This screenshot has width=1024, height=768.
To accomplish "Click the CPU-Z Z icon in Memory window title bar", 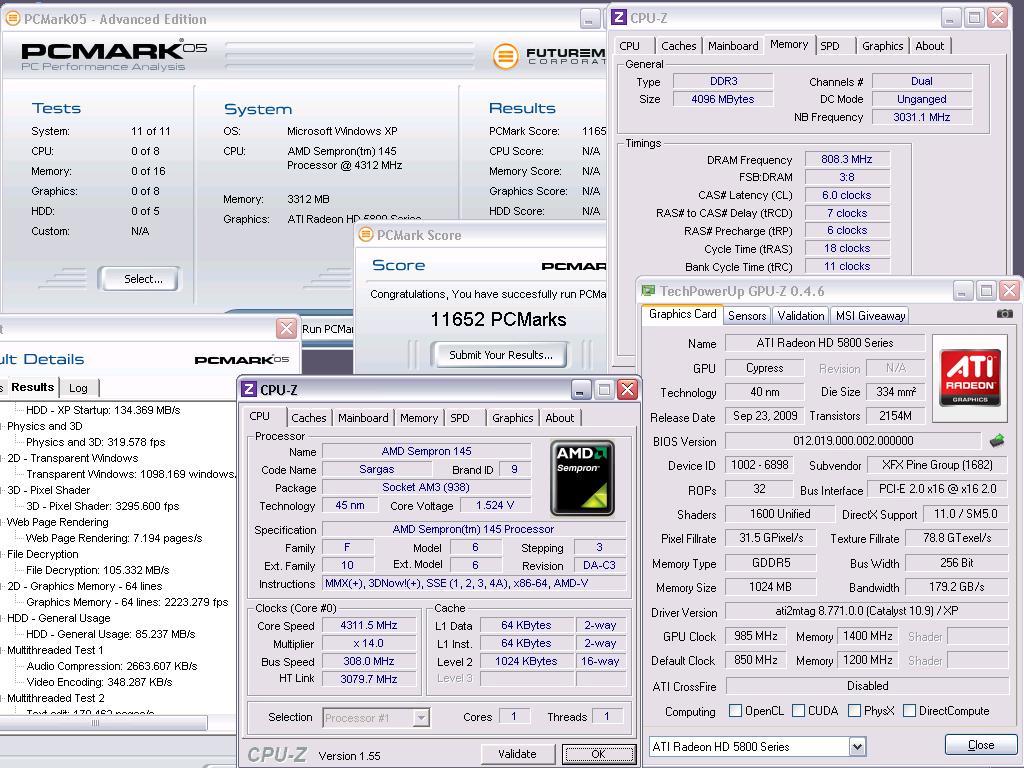I will point(618,18).
